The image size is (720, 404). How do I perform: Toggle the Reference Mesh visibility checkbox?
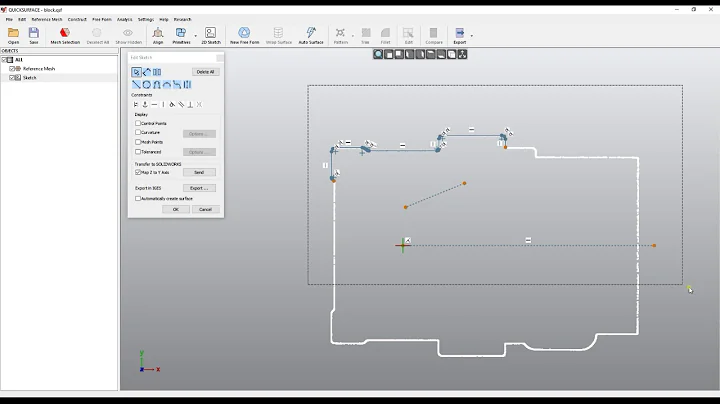tap(12, 68)
